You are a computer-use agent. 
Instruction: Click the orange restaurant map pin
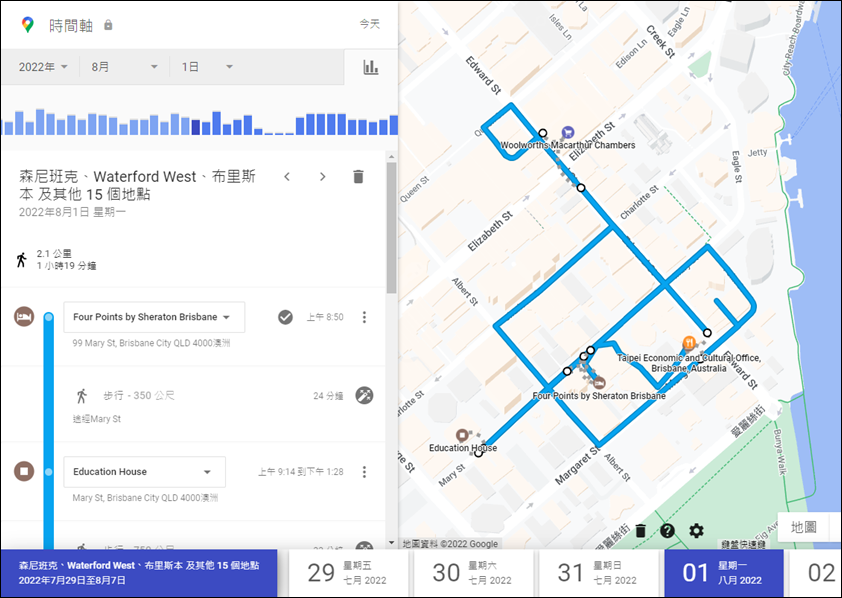pyautogui.click(x=689, y=342)
